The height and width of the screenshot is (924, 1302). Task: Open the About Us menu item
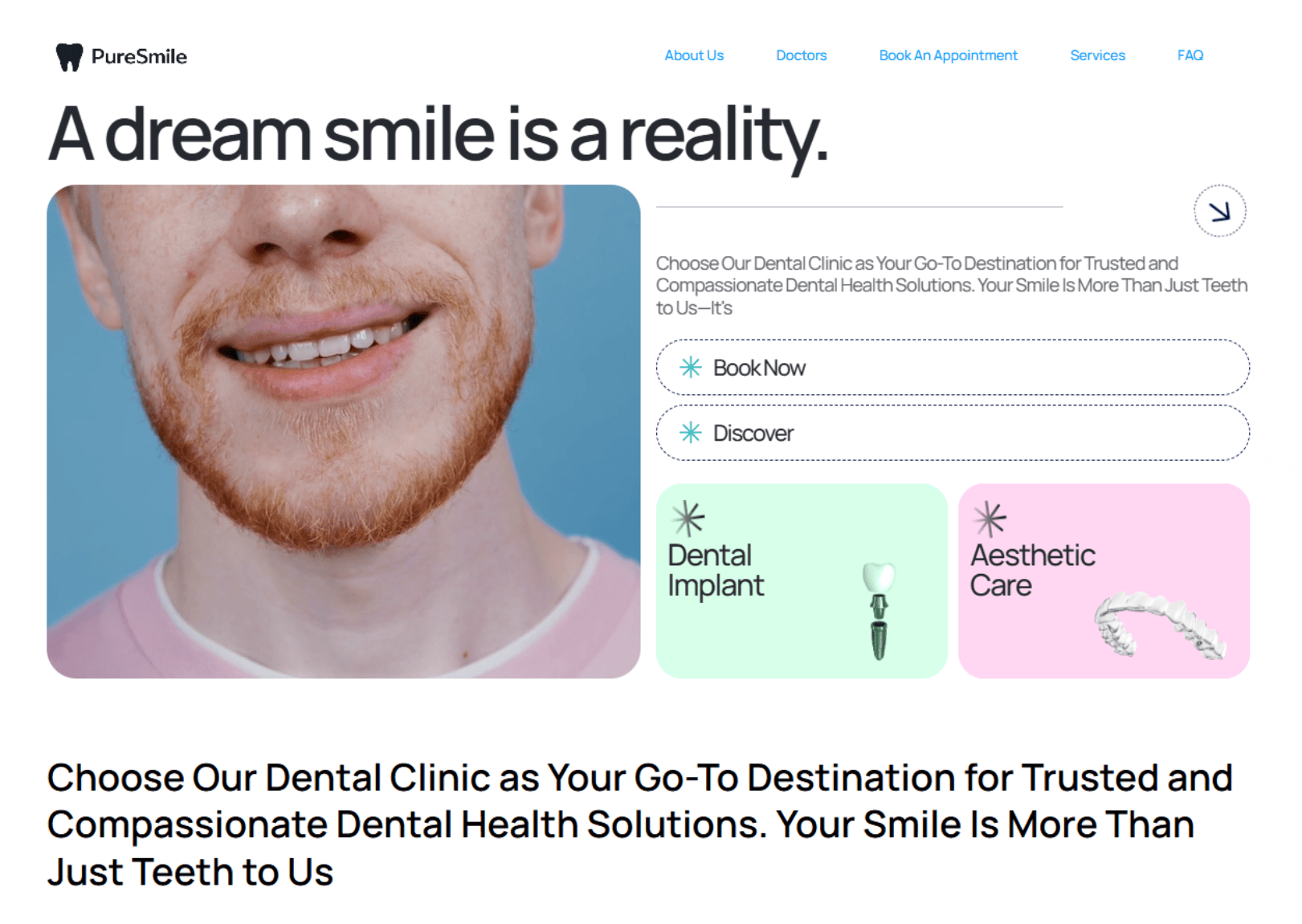(694, 55)
